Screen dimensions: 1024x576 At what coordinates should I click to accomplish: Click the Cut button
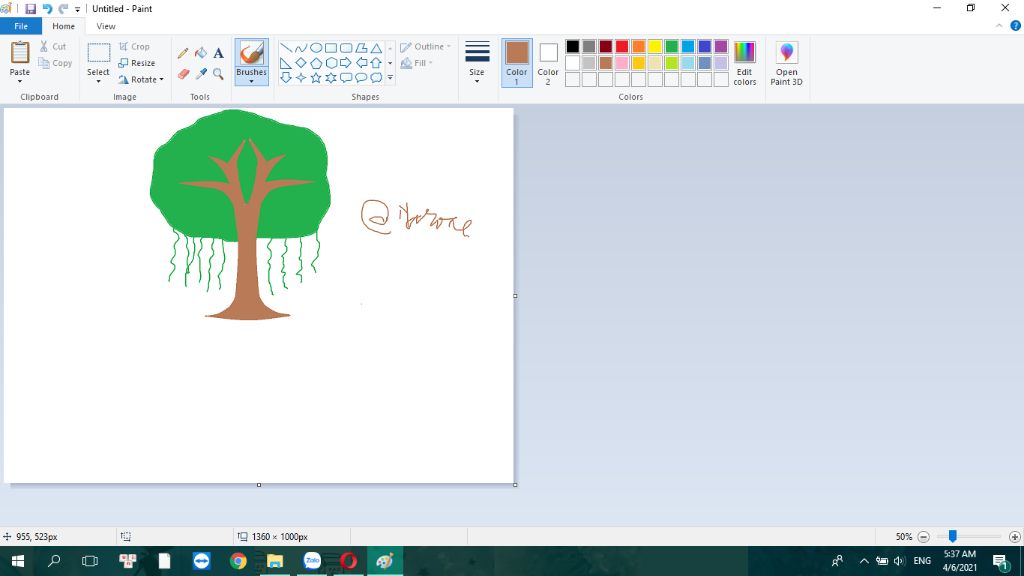pyautogui.click(x=52, y=47)
